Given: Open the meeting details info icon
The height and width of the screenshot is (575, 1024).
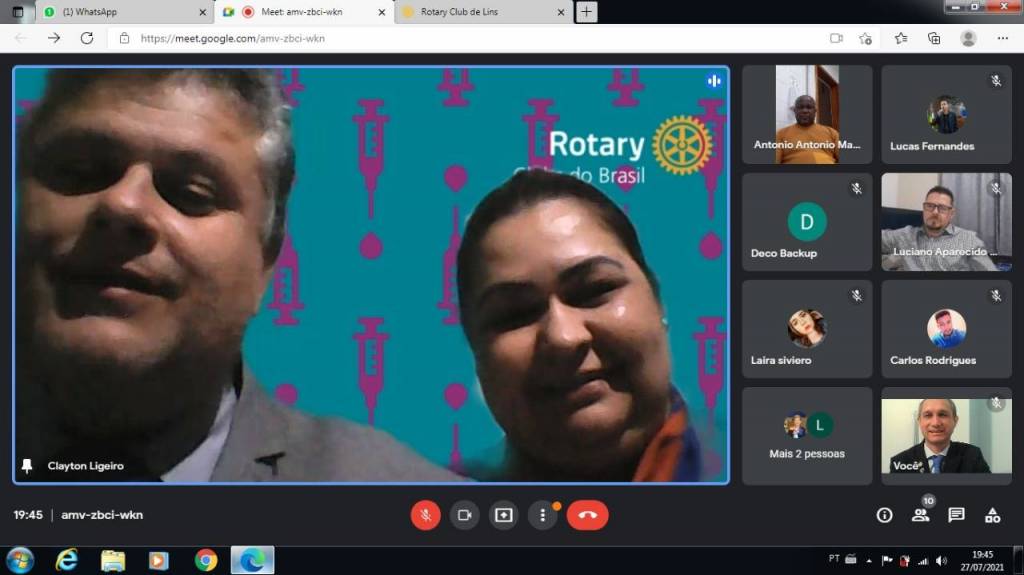Looking at the screenshot, I should 884,515.
